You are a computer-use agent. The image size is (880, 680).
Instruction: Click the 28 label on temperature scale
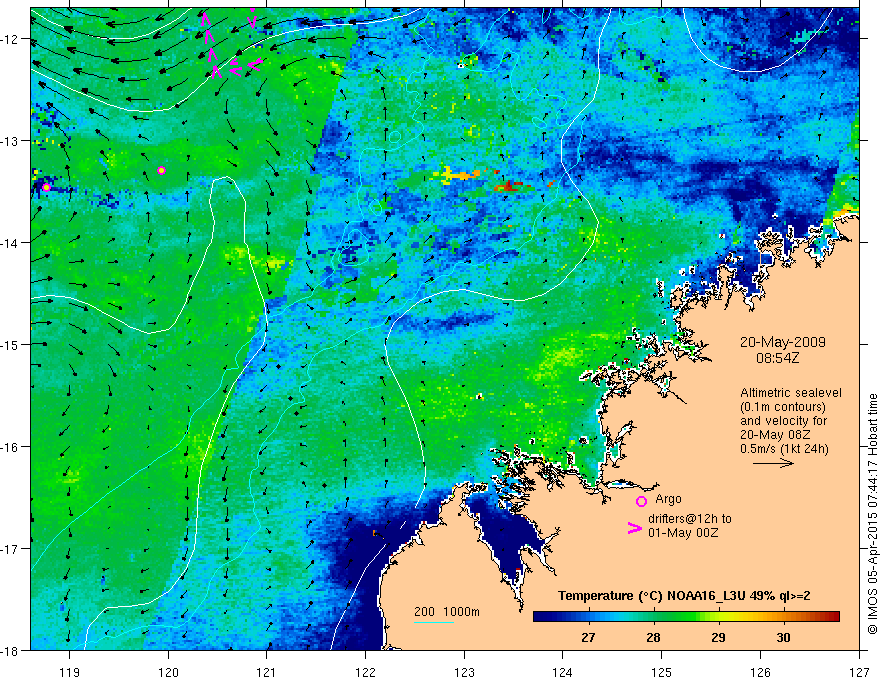653,638
